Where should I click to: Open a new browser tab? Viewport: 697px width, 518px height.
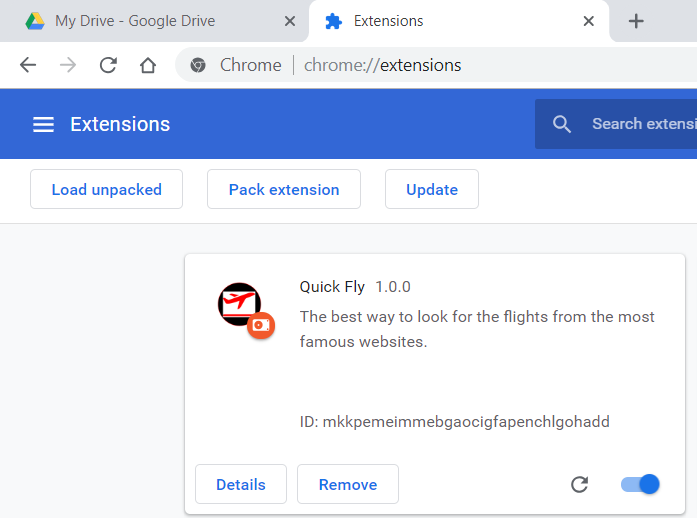(636, 21)
